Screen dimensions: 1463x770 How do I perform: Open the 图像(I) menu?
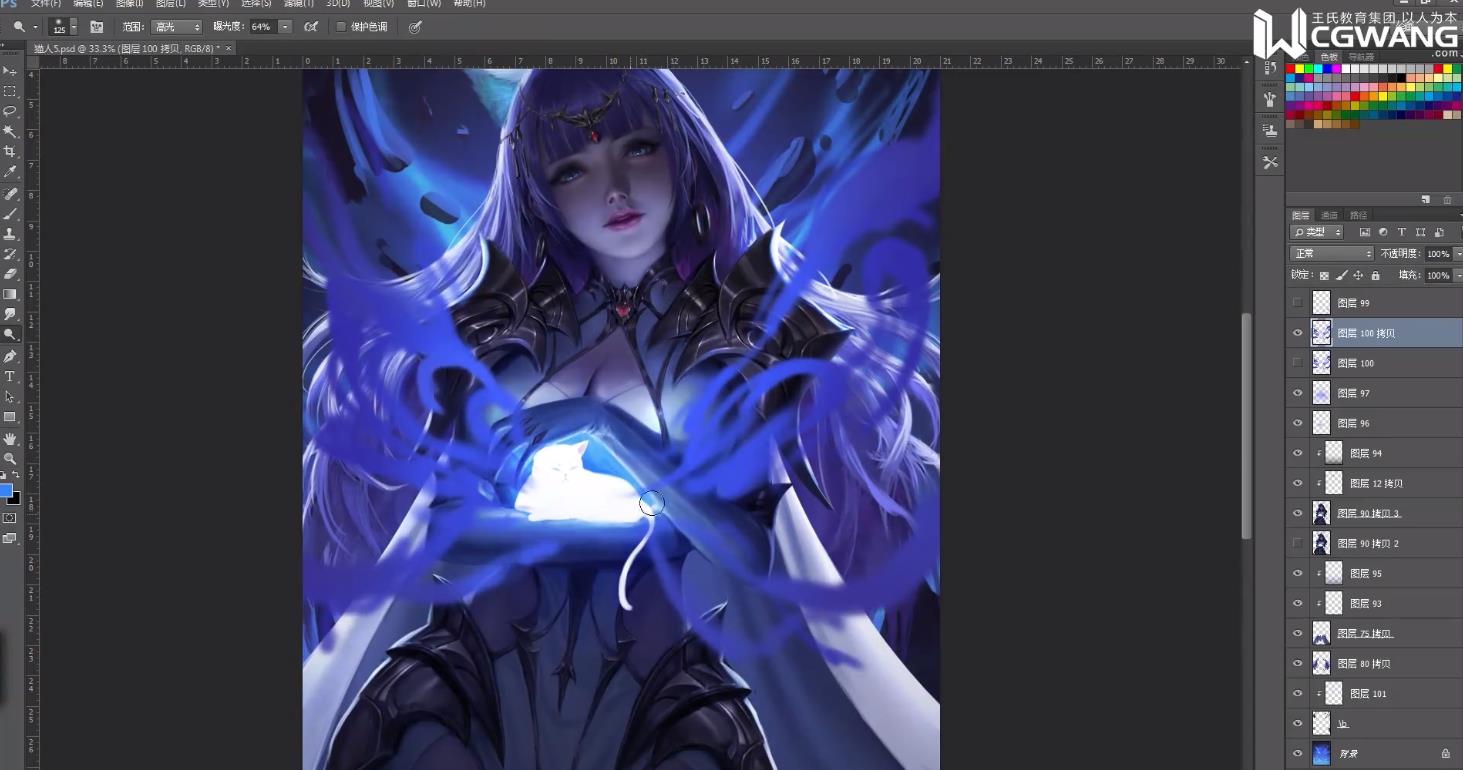click(x=127, y=4)
